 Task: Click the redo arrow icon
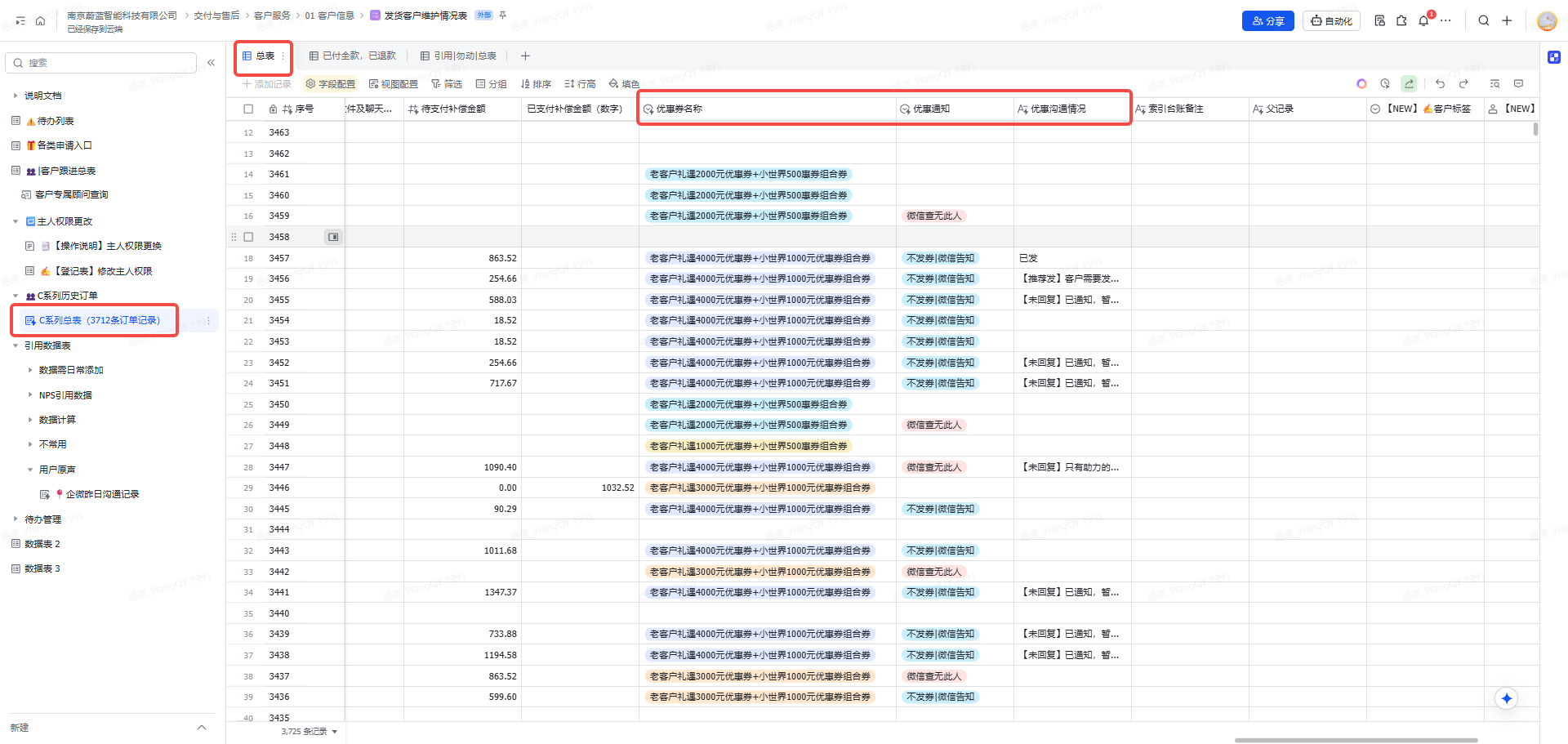[1463, 84]
